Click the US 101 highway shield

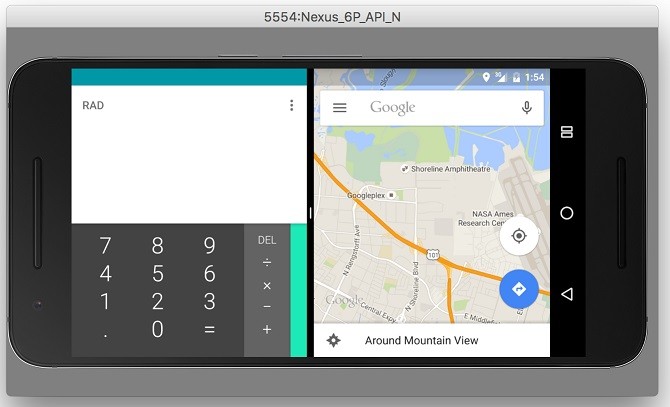pos(433,255)
